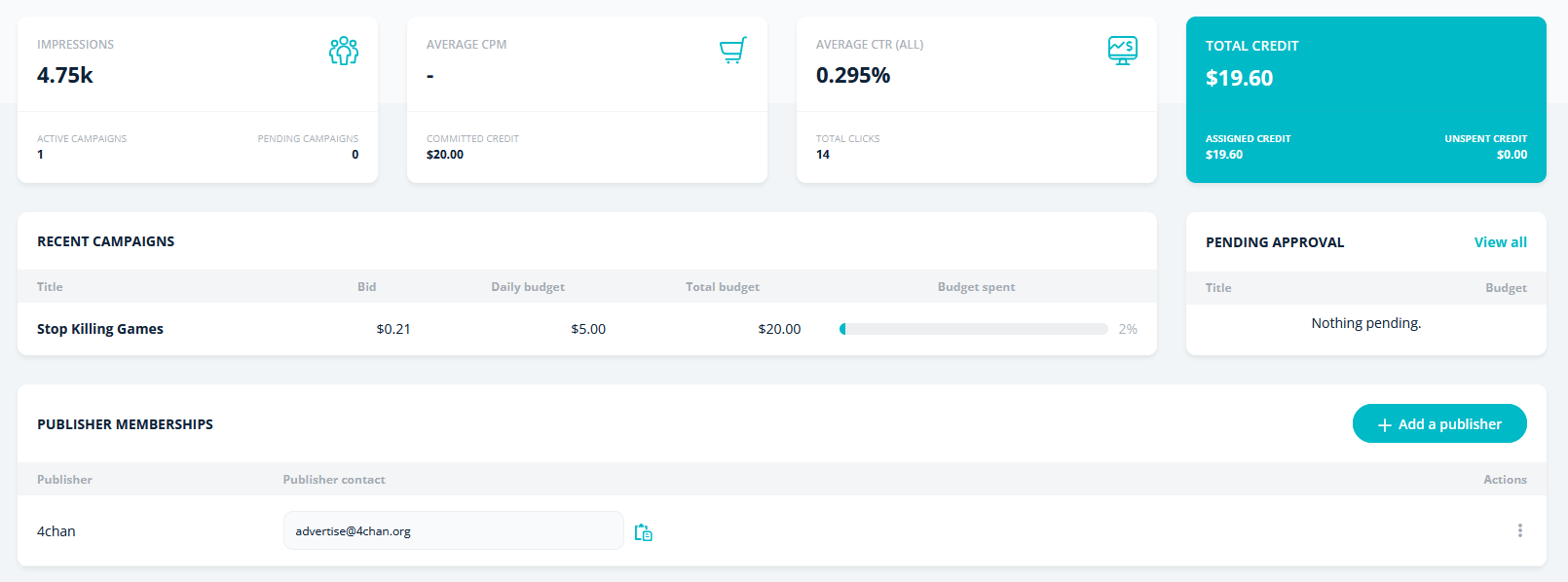1568x582 pixels.
Task: Click the $19.60 total credit amount
Action: click(x=1239, y=78)
